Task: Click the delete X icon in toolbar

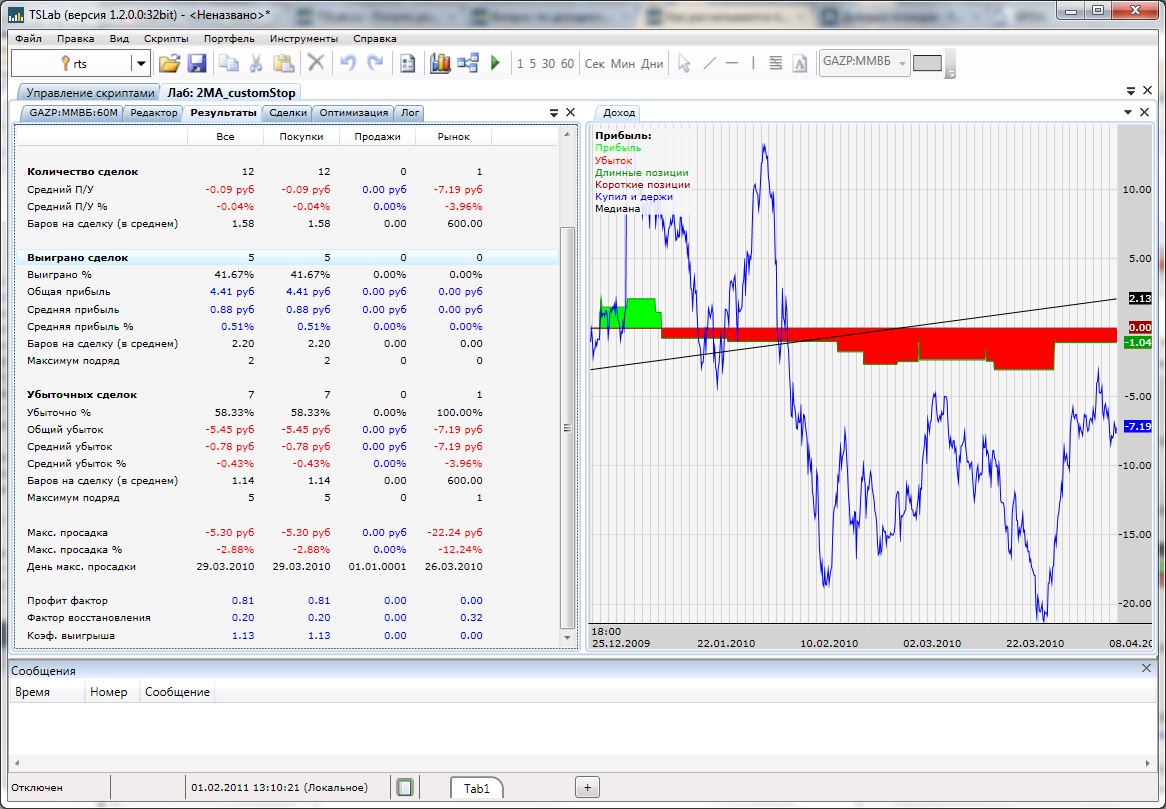Action: tap(316, 63)
